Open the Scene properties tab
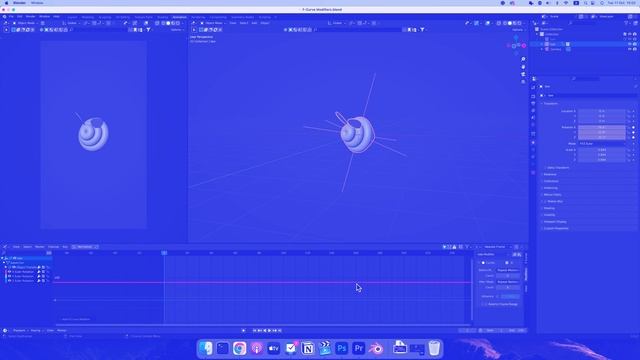 pos(533,118)
